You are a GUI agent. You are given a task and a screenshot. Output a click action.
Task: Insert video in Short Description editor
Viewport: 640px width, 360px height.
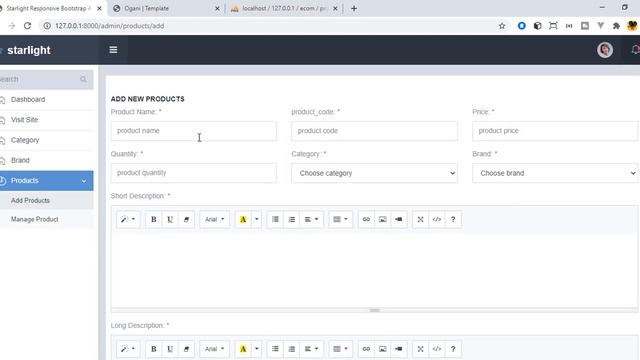click(399, 220)
